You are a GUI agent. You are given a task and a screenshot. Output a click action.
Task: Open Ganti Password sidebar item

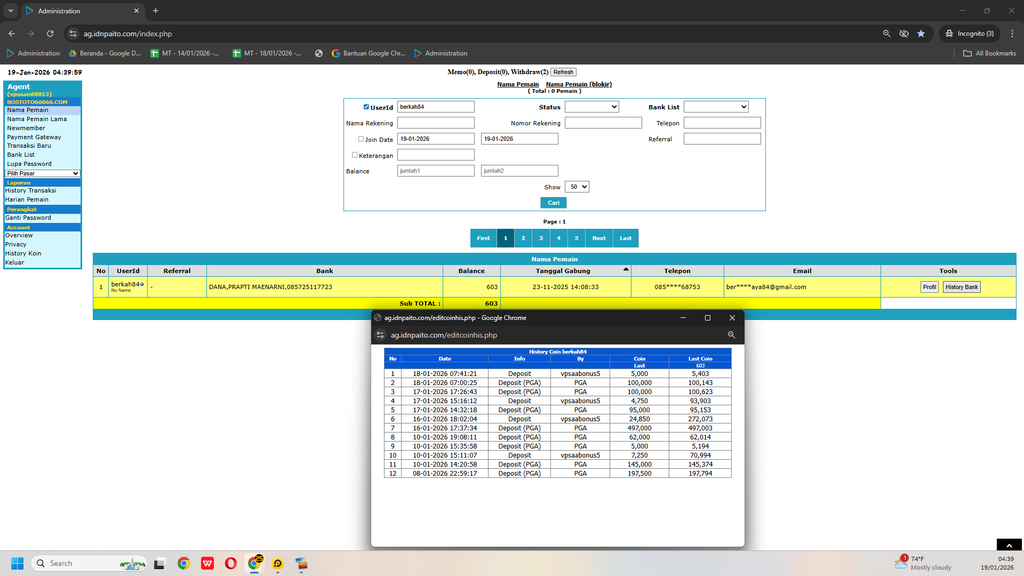(x=28, y=217)
